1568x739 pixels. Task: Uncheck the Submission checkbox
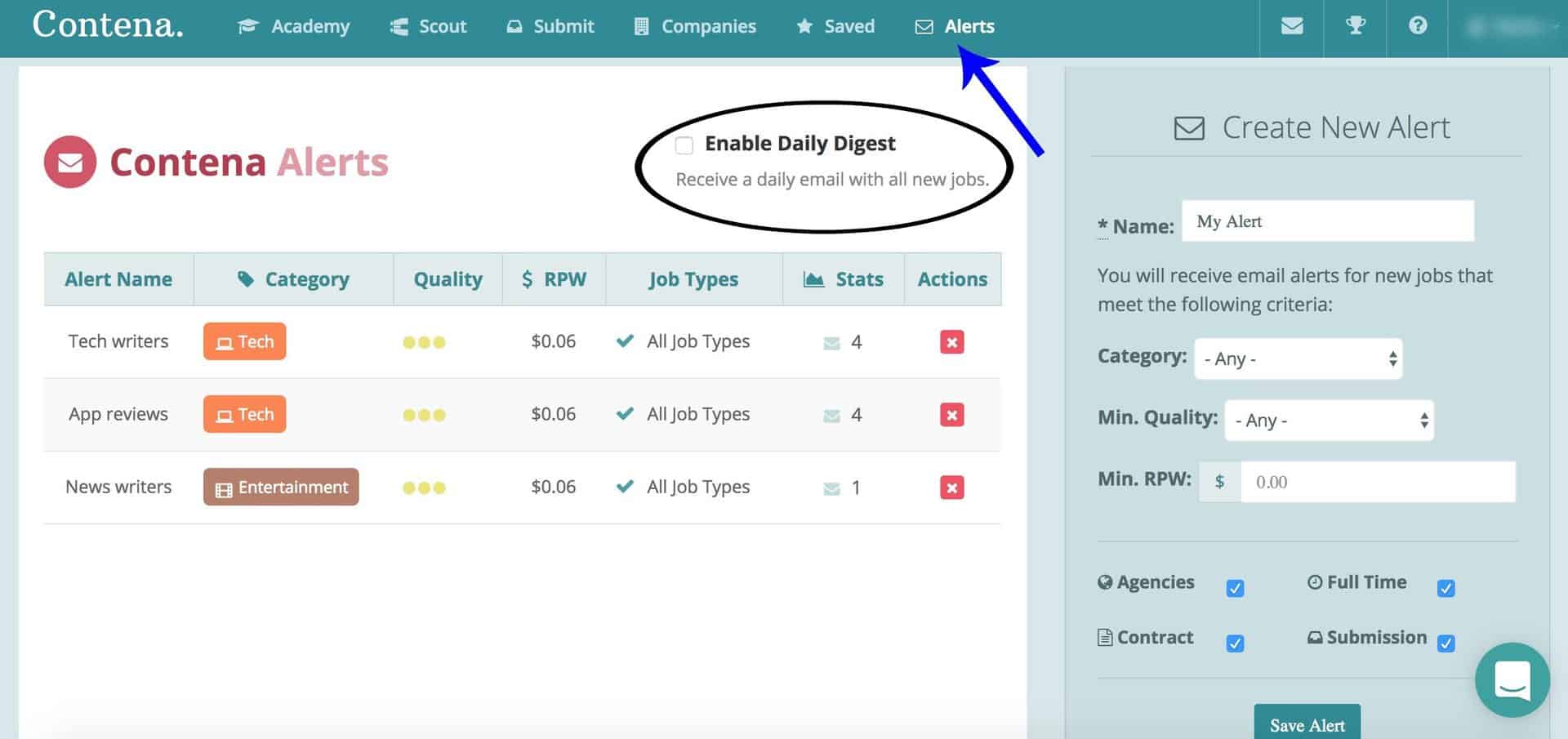pos(1445,643)
